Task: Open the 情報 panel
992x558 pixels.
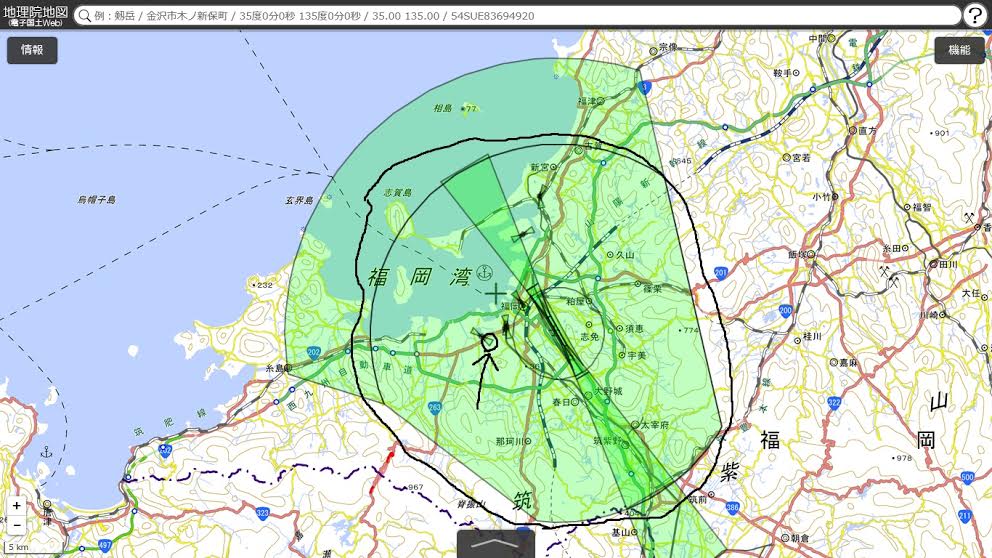Action: (32, 50)
